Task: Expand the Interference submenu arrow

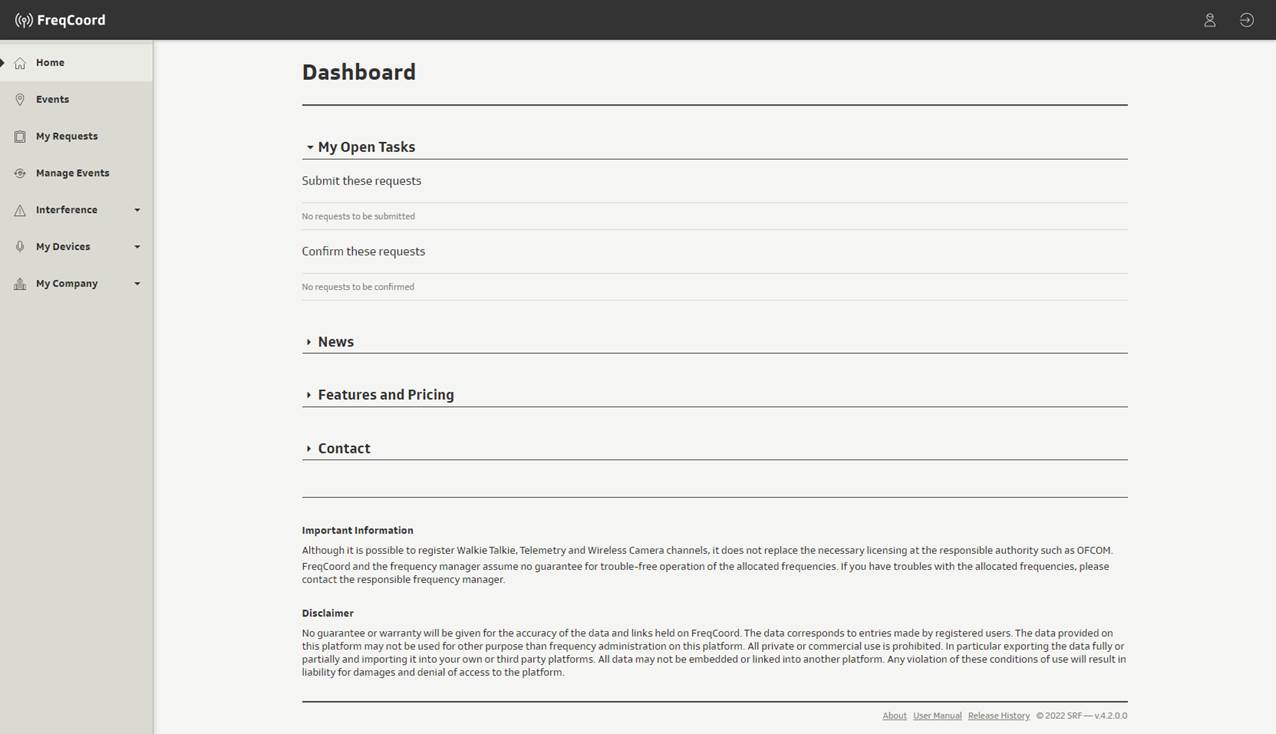Action: [137, 210]
